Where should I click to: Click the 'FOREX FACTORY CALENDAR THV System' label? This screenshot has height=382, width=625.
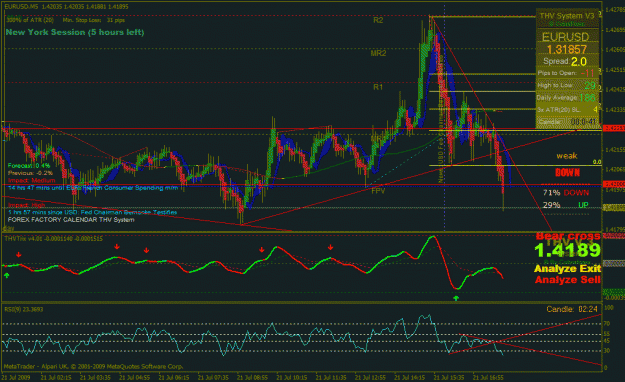[71, 220]
